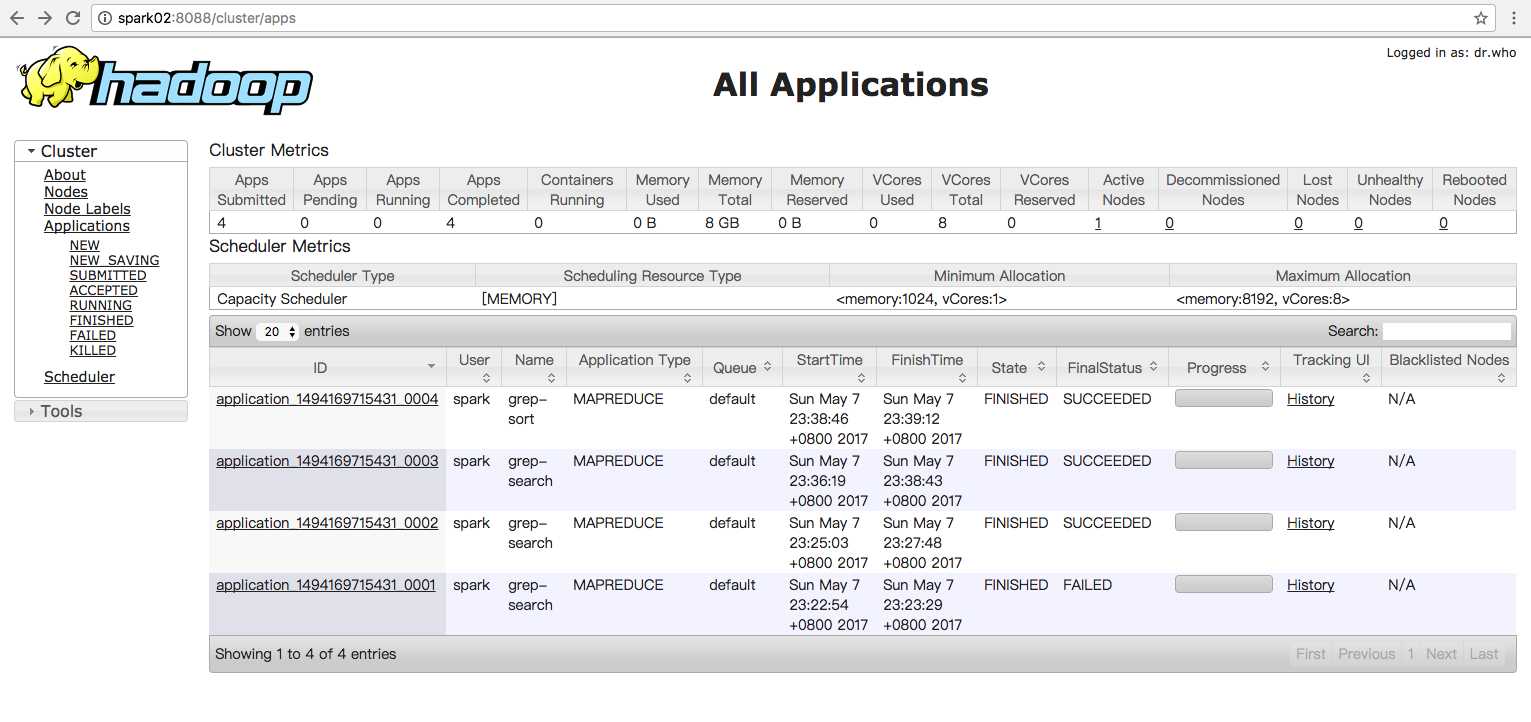Filter applications by NEW_SAVING state
The width and height of the screenshot is (1531, 722).
pos(115,260)
